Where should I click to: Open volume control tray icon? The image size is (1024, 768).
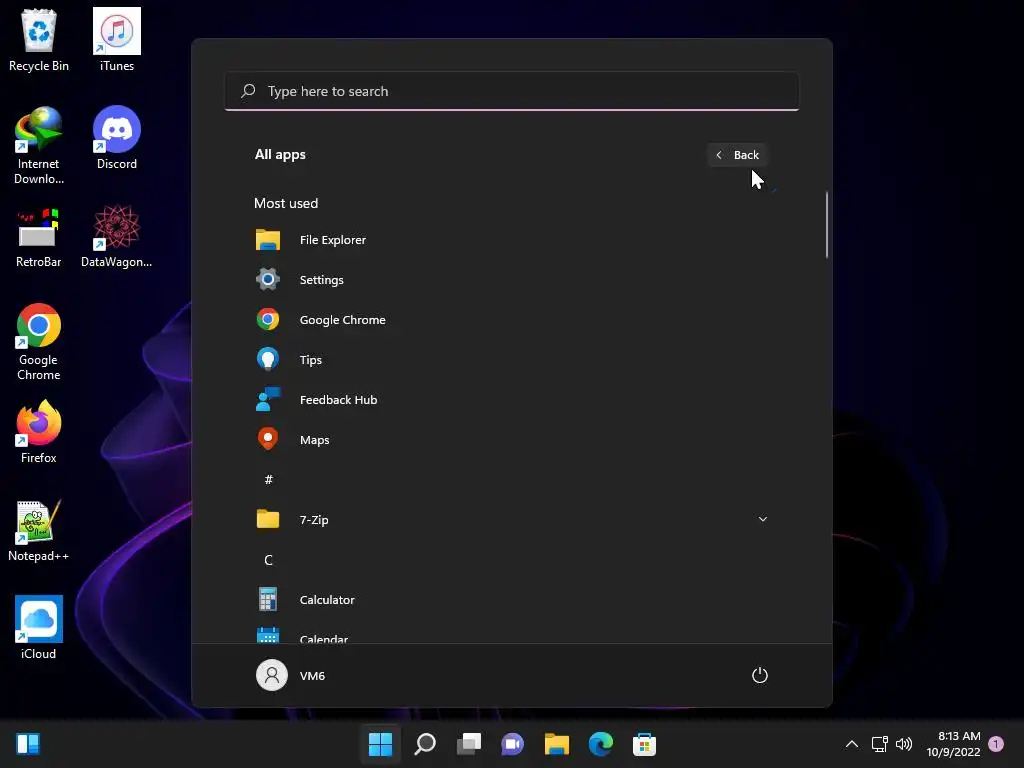click(x=904, y=743)
